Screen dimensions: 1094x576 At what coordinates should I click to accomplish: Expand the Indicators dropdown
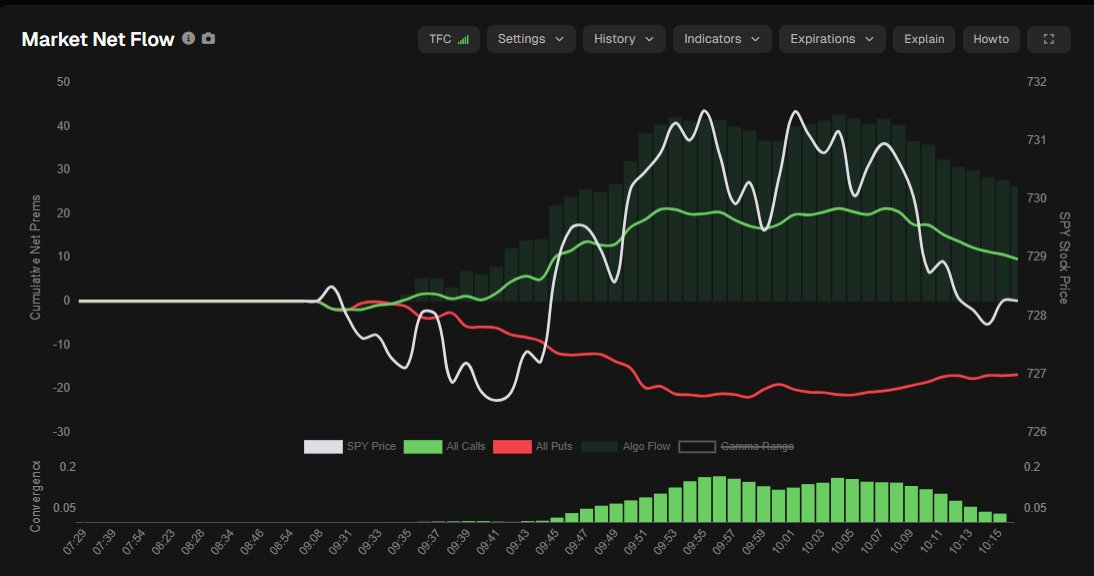coord(722,39)
